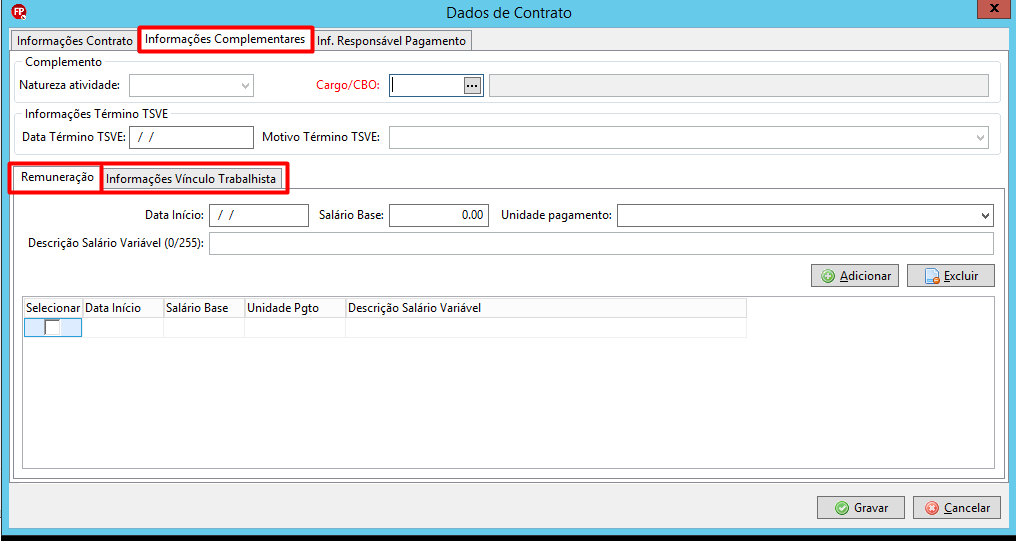Click Data Início grid column header
The image size is (1016, 541).
pos(122,308)
